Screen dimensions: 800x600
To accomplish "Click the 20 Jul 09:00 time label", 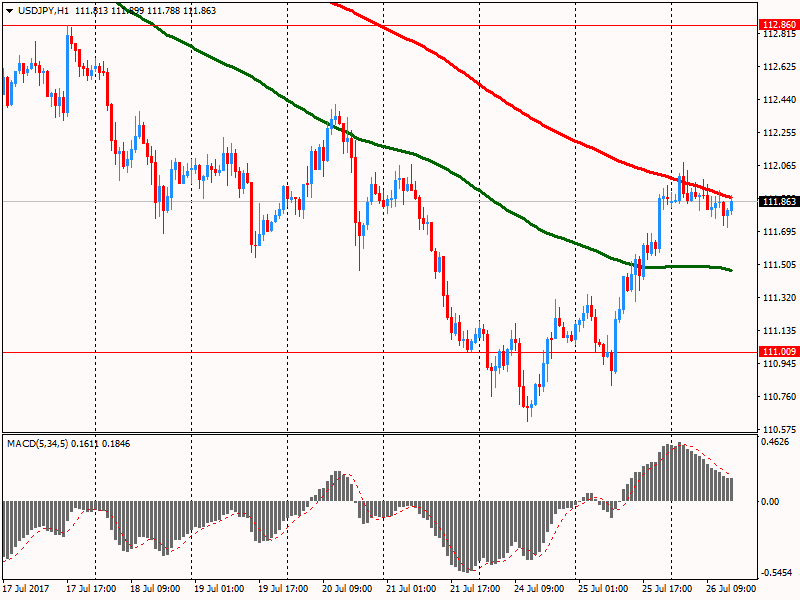I will (347, 588).
